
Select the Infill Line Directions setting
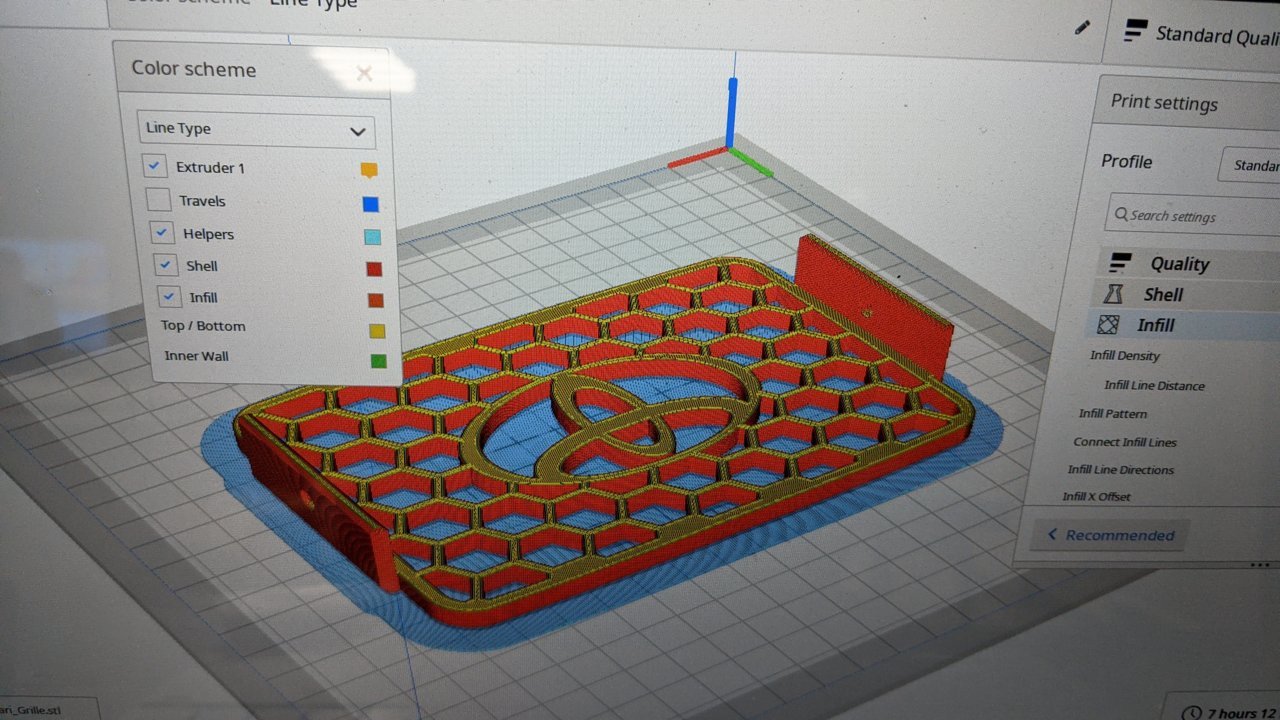coord(1120,470)
